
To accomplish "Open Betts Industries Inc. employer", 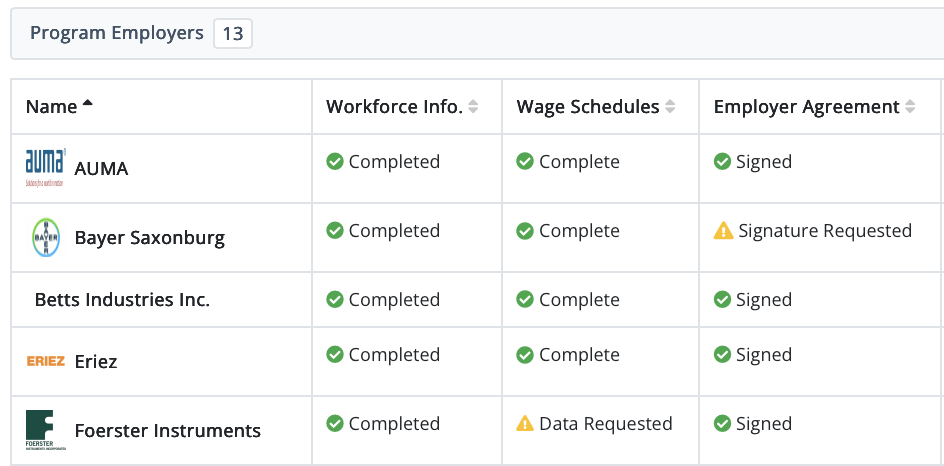I will 122,300.
